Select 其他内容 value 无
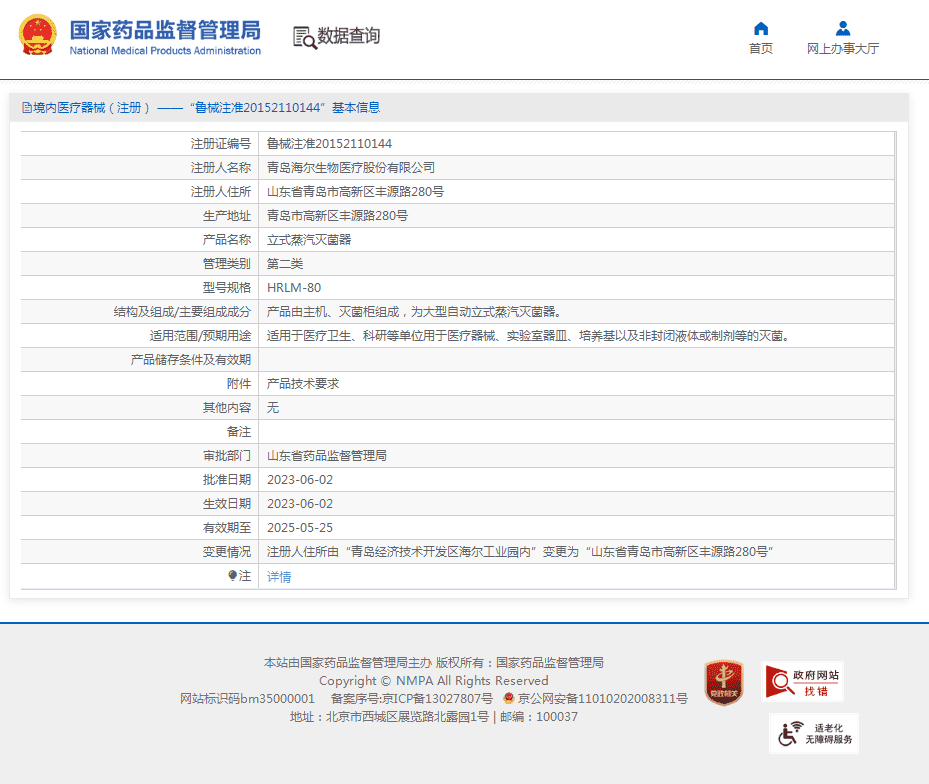The height and width of the screenshot is (784, 929). 273,408
